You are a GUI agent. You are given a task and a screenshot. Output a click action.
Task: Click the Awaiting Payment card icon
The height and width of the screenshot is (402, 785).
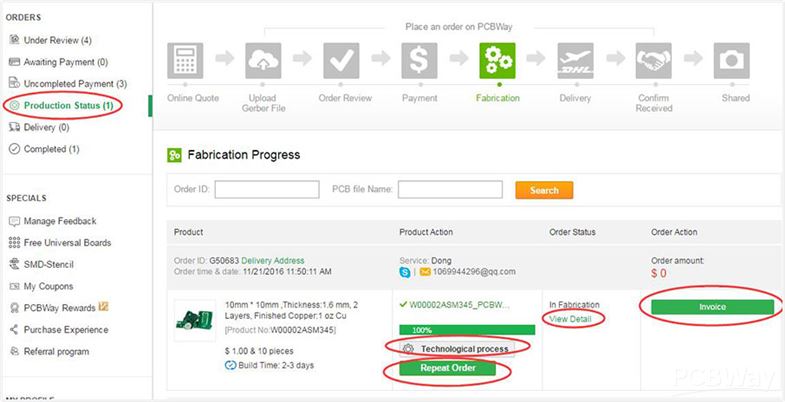15,62
